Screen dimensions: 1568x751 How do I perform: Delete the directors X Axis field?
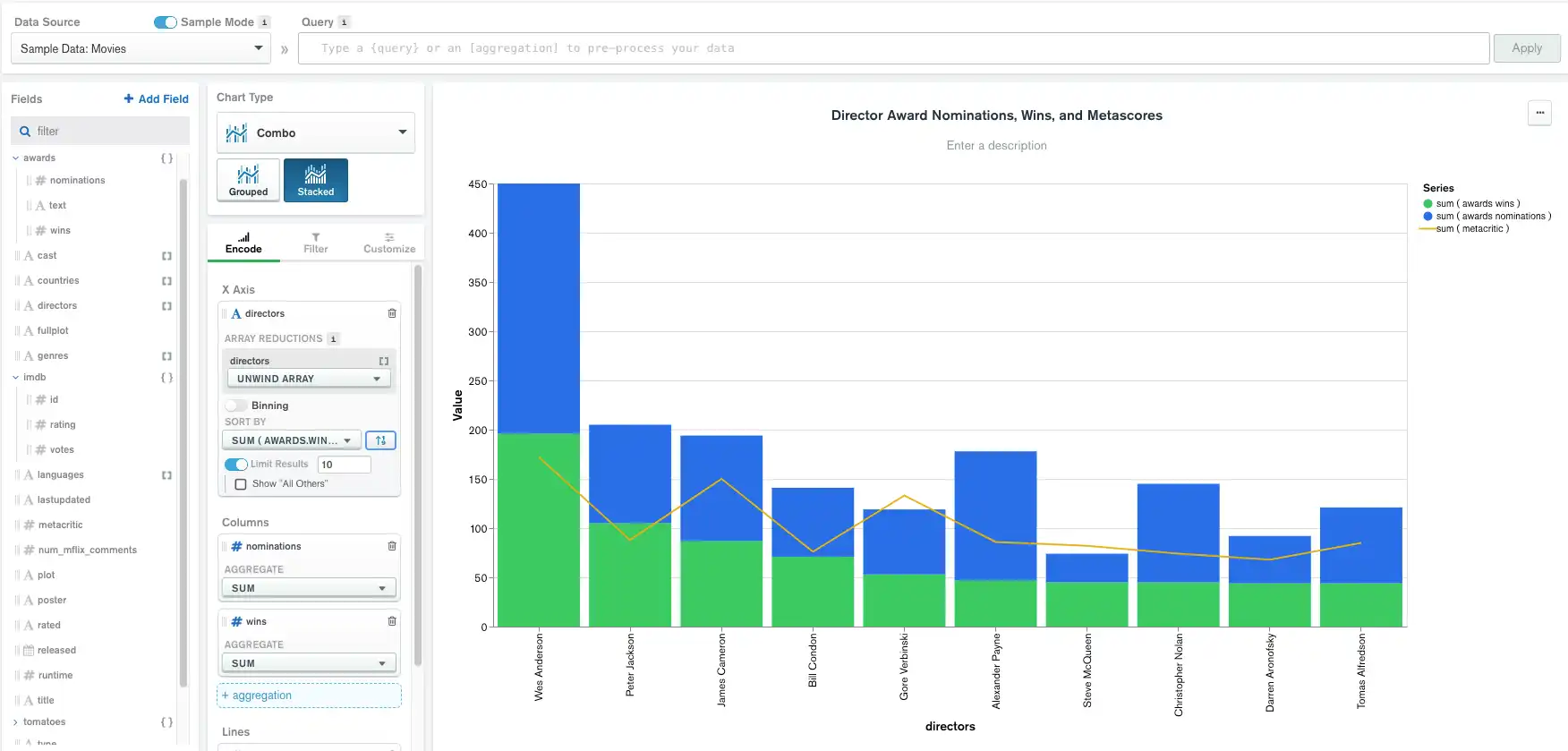tap(392, 313)
